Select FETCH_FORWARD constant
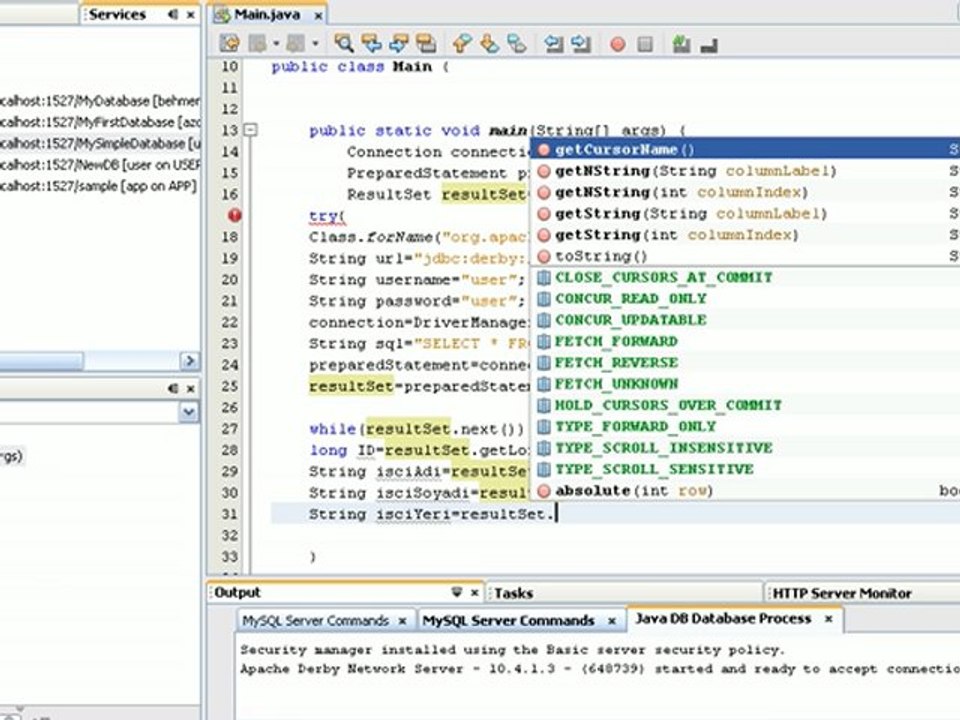This screenshot has height=720, width=960. tap(744, 342)
